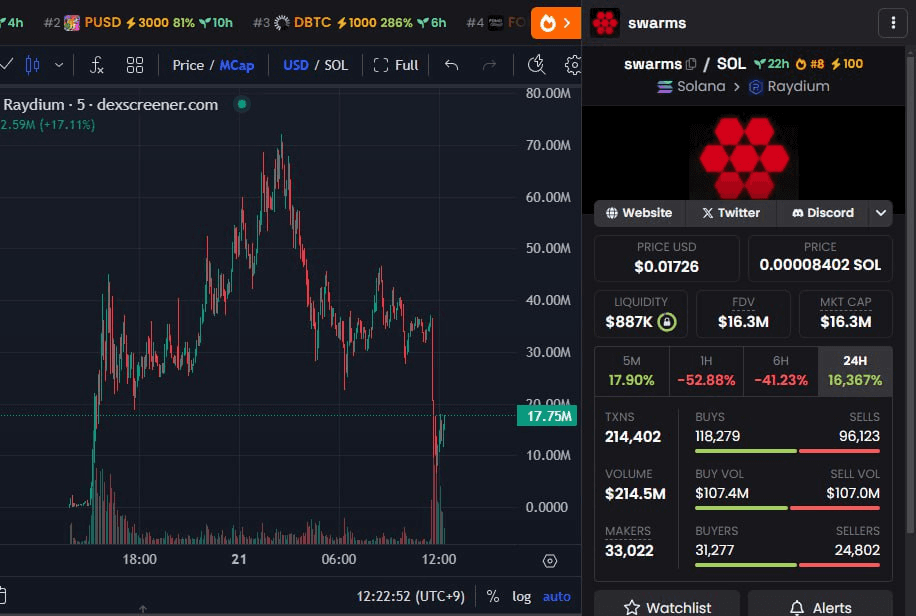Viewport: 916px width, 616px height.
Task: Open the three-dot menu next to swarms
Action: pos(893,23)
